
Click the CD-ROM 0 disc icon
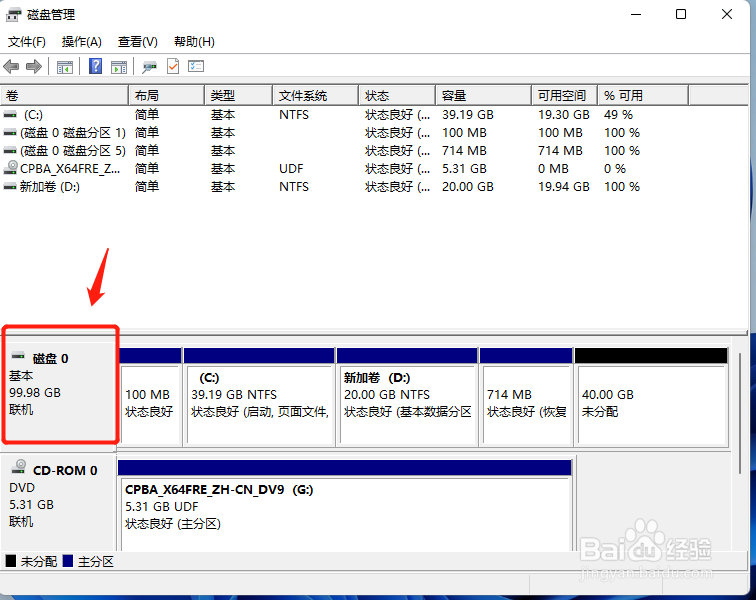[19, 466]
